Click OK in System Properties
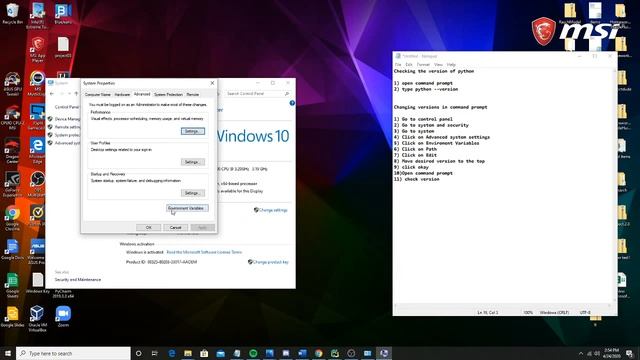Viewport: 640px width, 360px height. (148, 227)
